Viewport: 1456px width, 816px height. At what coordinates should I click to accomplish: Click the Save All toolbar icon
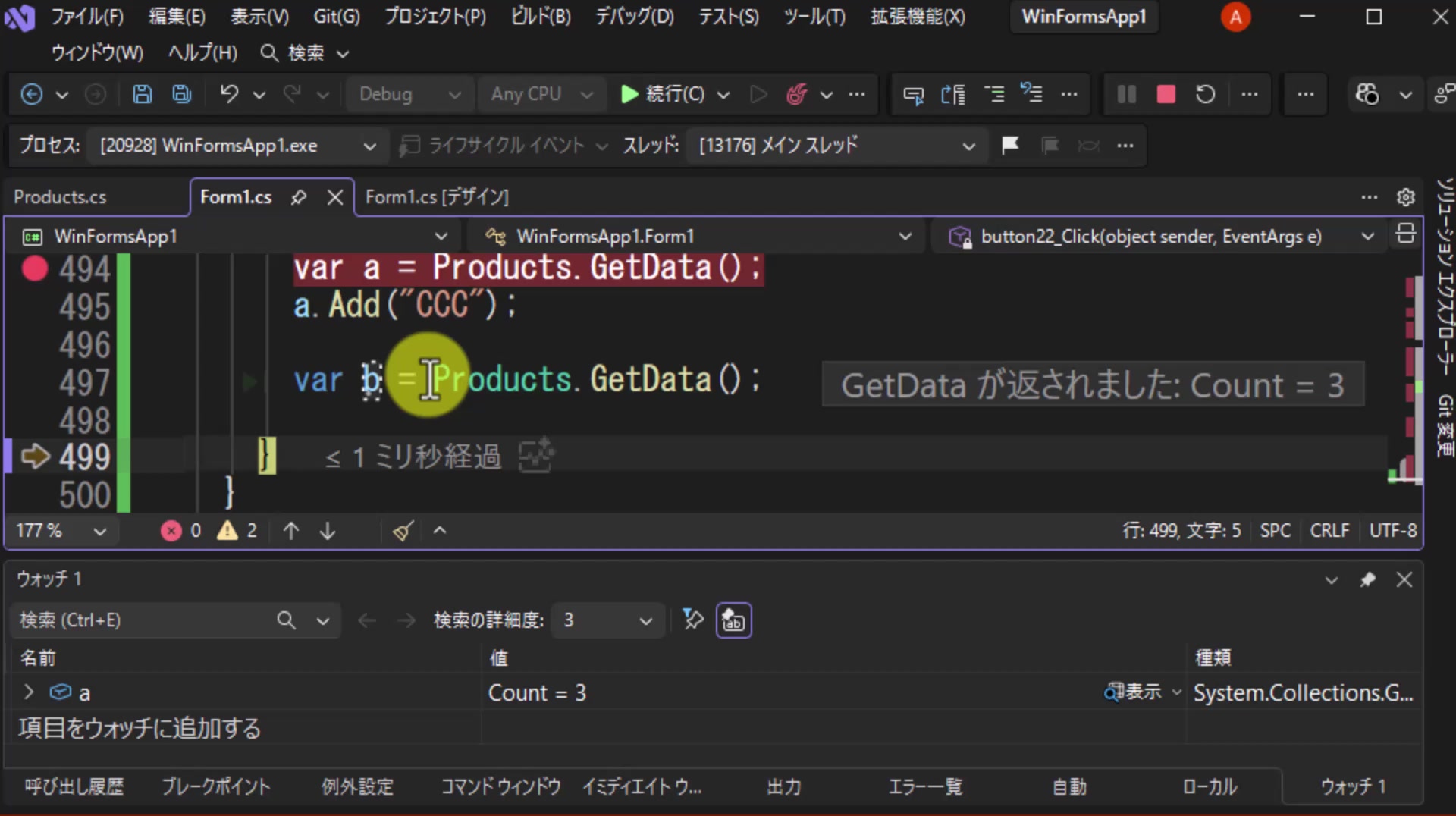coord(182,94)
